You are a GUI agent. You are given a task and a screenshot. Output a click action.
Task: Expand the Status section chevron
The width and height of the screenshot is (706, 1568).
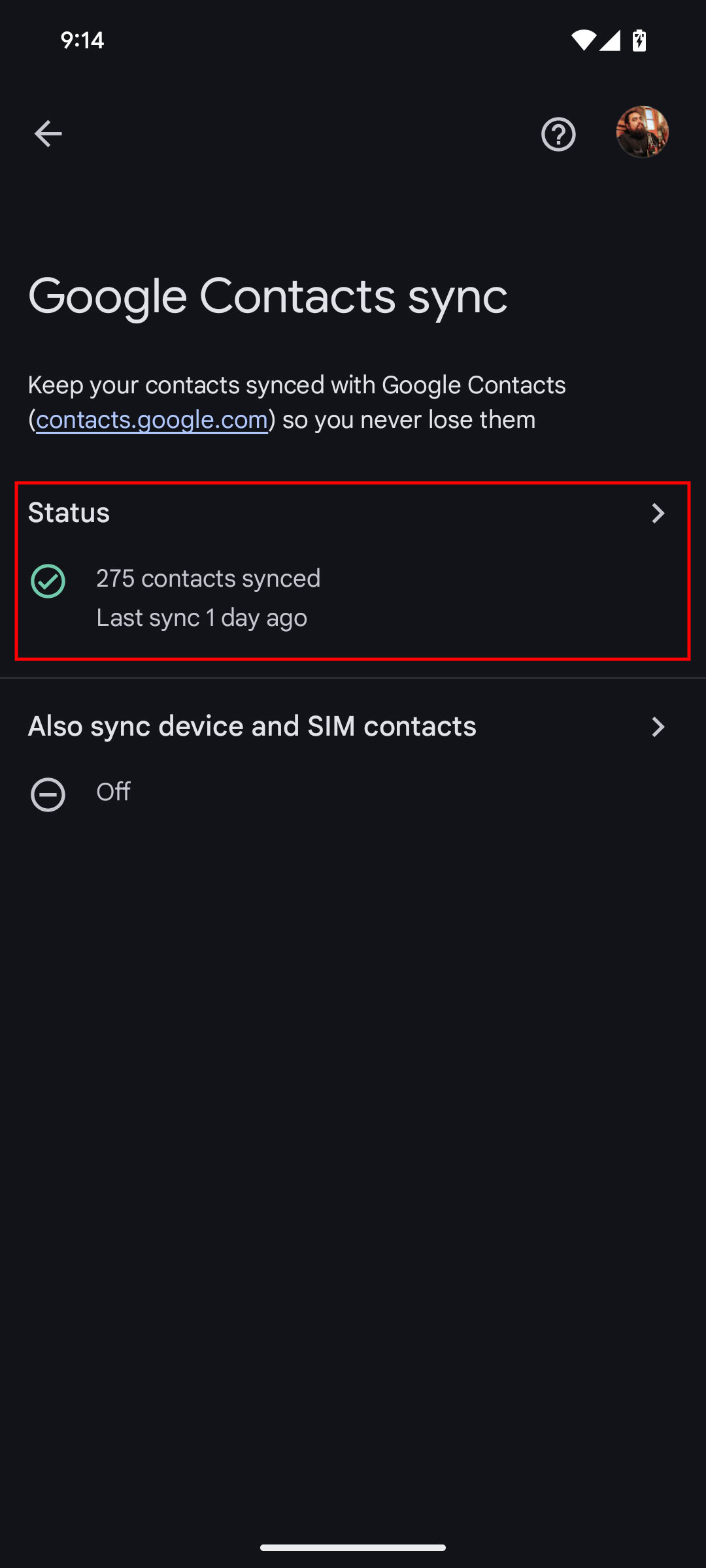[x=660, y=514]
